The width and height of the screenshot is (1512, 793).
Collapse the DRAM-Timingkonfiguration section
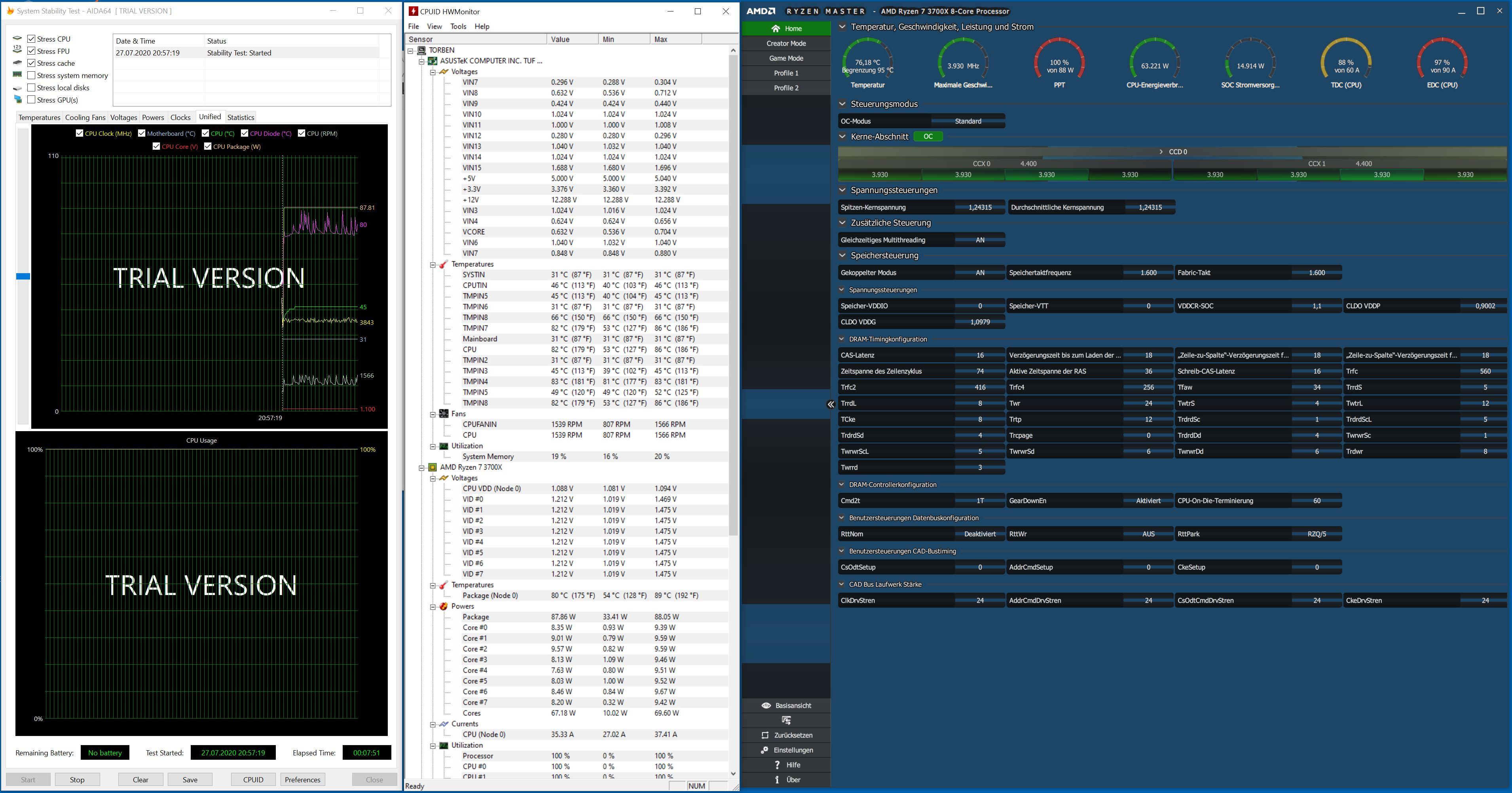click(842, 339)
